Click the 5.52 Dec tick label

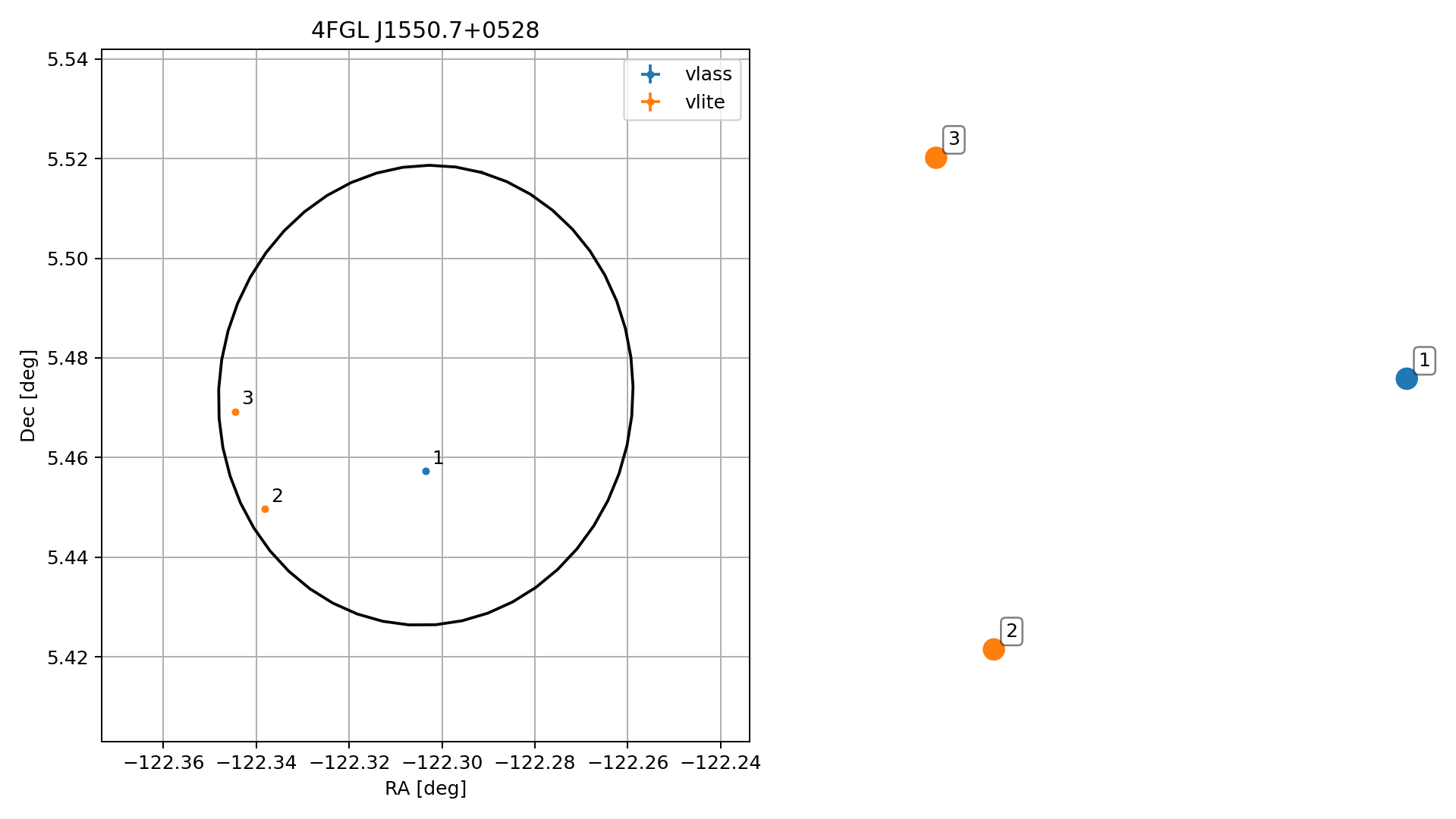point(68,159)
